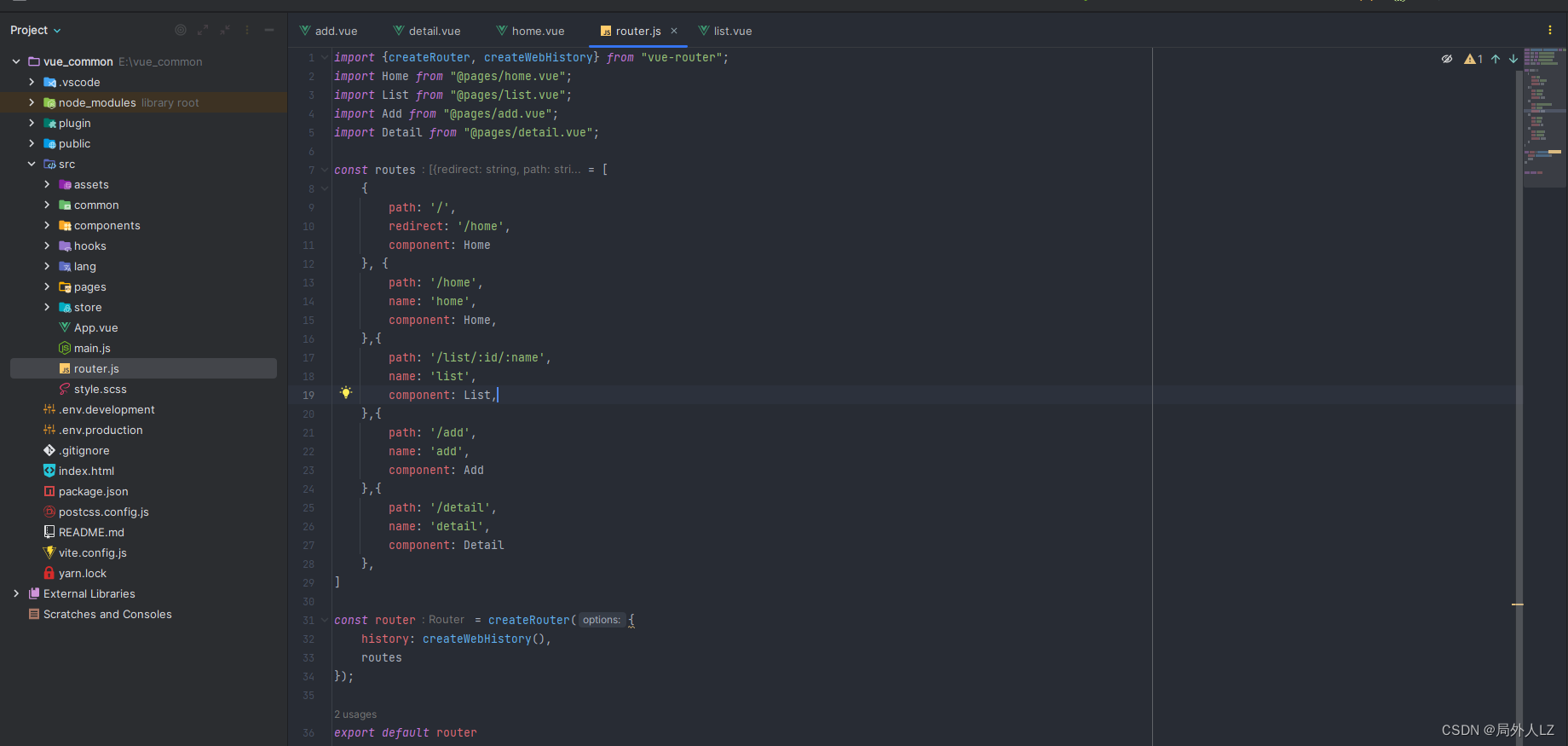Expand the node_modules folder

coord(32,102)
